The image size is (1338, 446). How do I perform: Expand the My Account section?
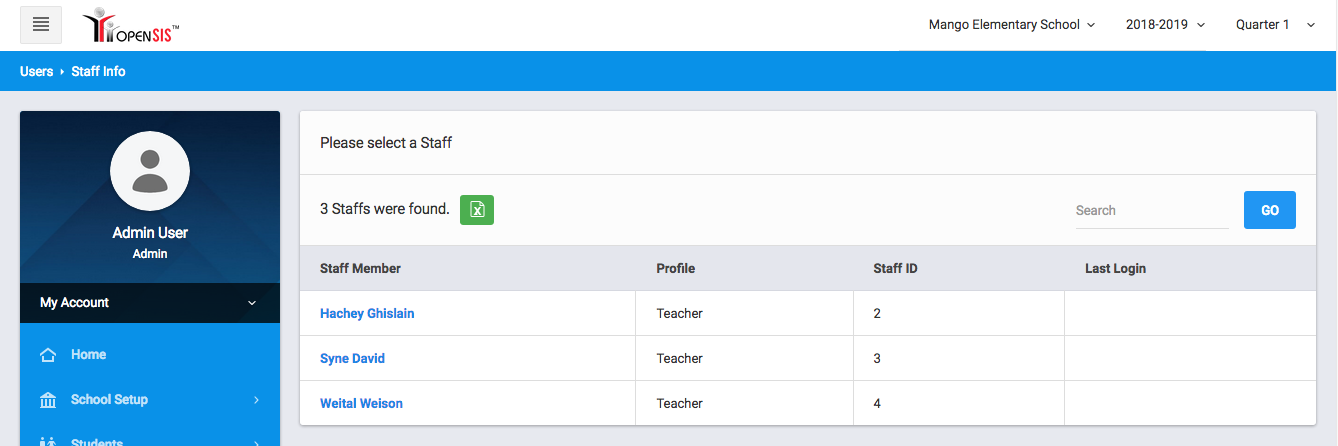pyautogui.click(x=150, y=303)
